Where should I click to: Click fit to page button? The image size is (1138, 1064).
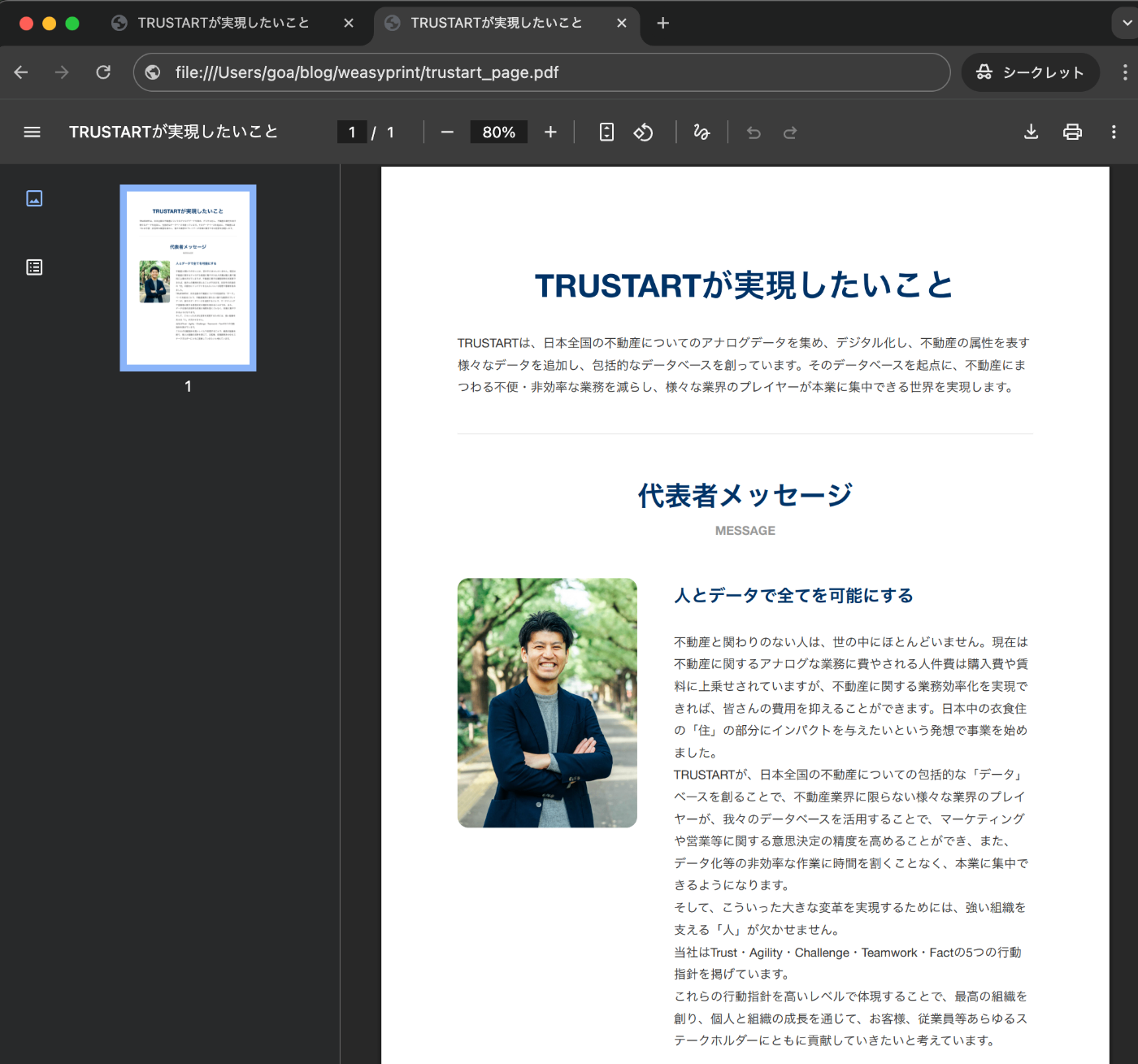click(606, 132)
